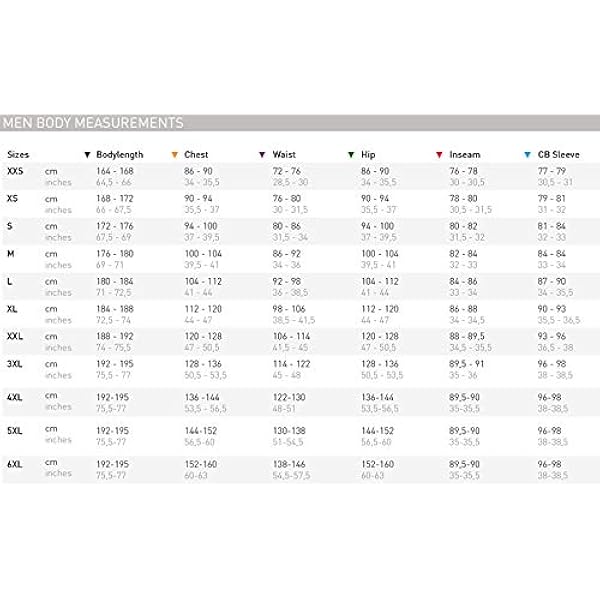Select the 5XL size row label
The image size is (600, 600).
coord(15,429)
